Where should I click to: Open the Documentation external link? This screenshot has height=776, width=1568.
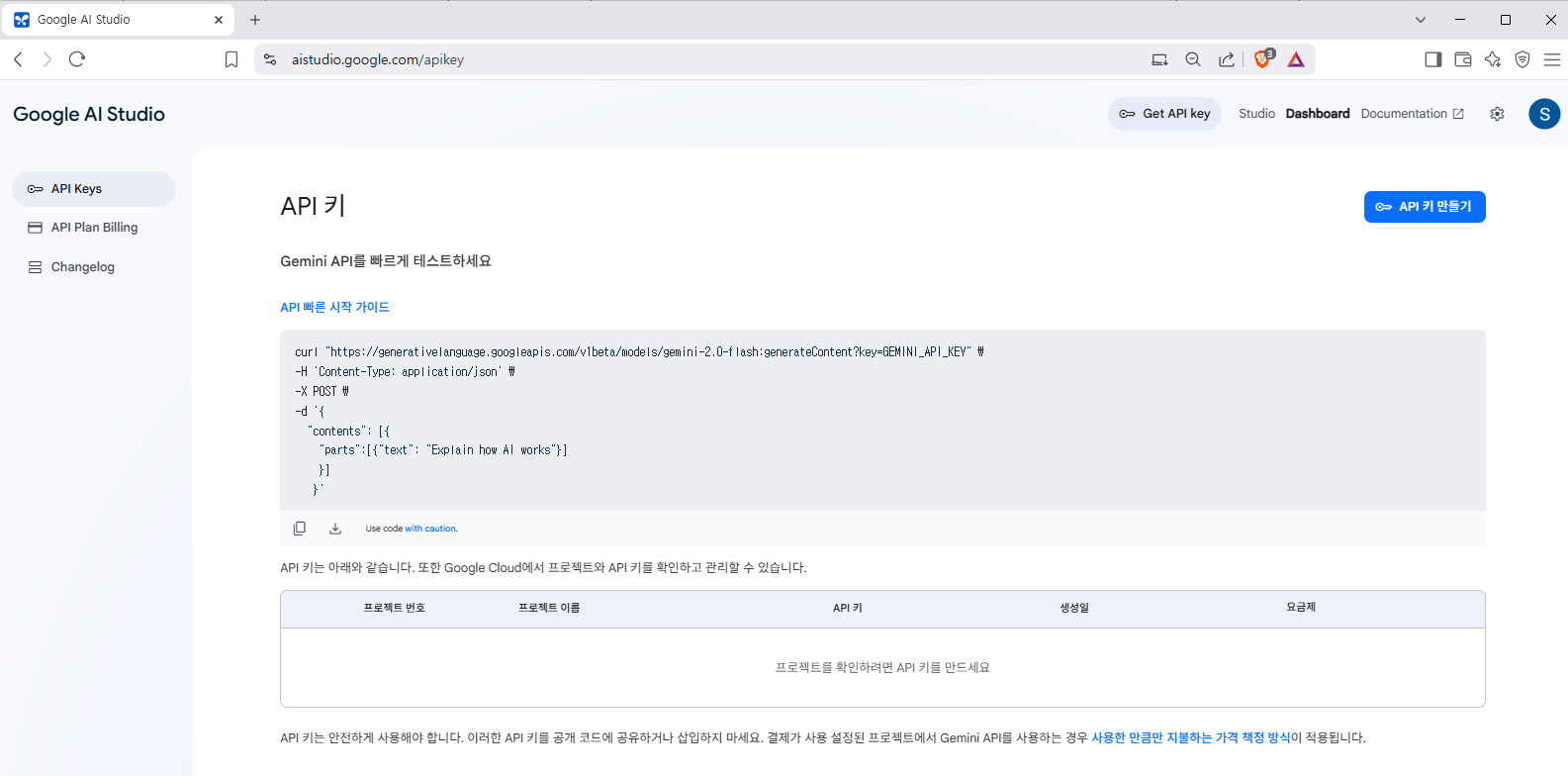click(1413, 114)
